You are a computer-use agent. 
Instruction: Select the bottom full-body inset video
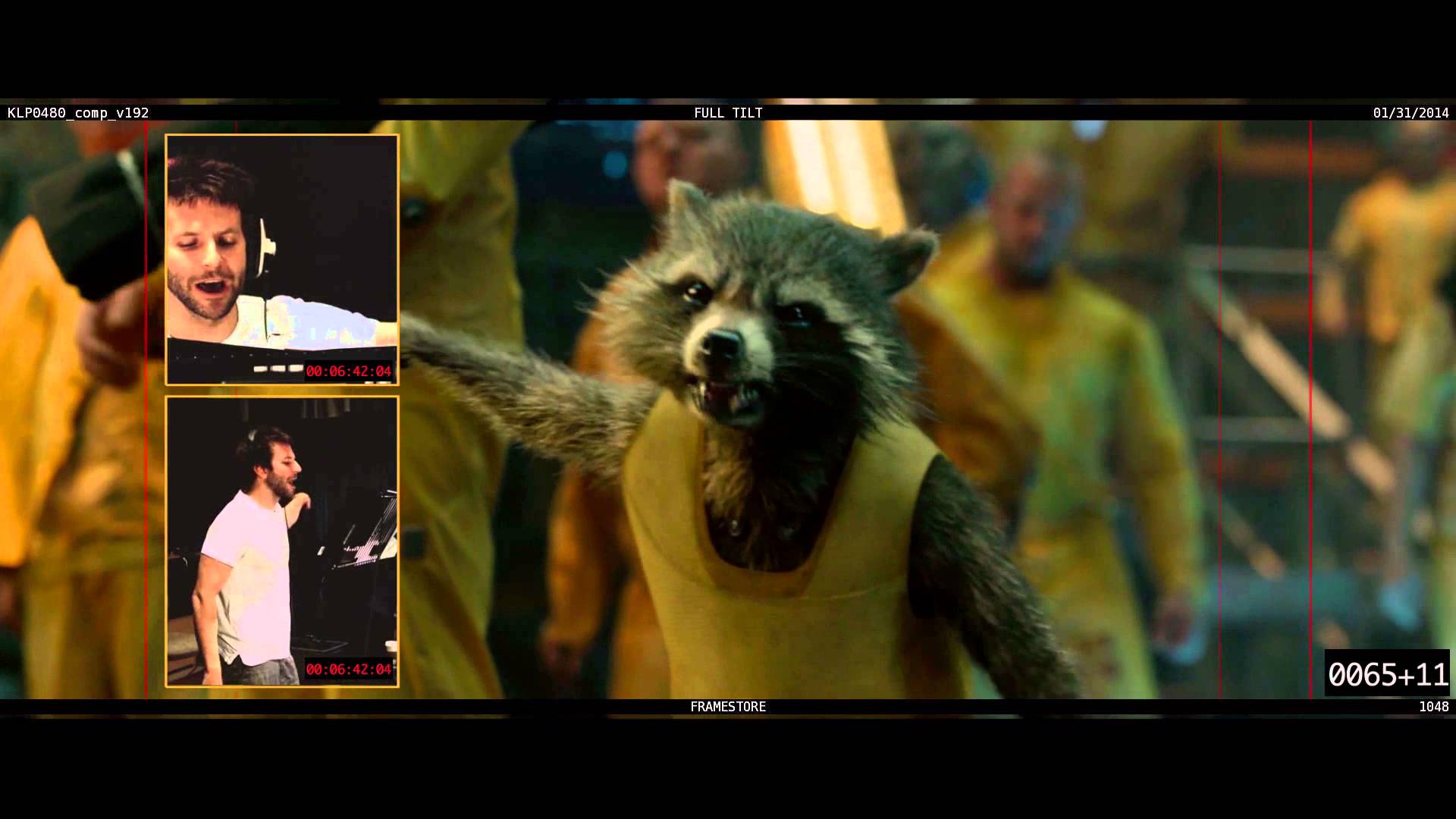click(x=282, y=541)
